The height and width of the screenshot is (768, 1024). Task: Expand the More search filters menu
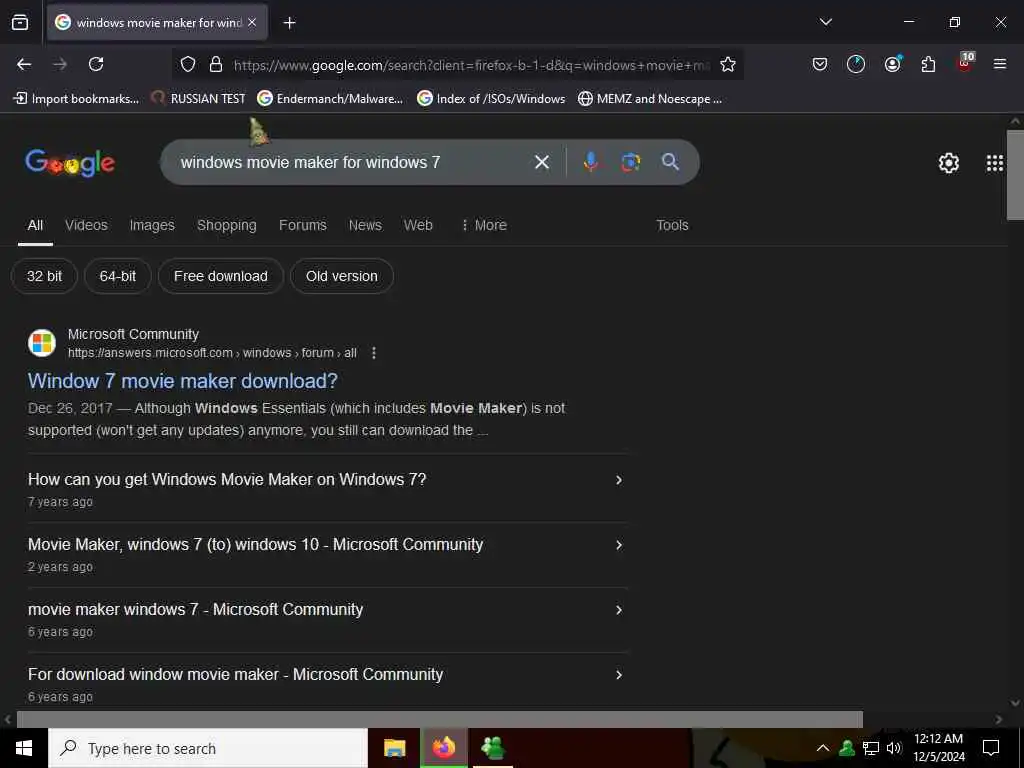pos(483,225)
